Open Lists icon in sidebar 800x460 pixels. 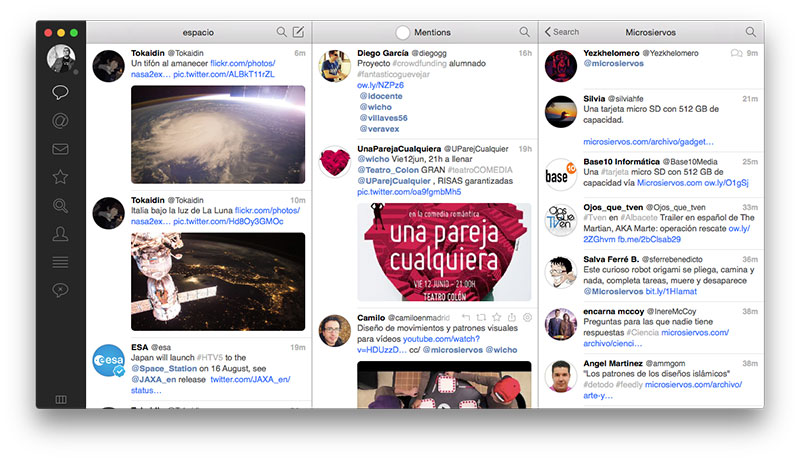click(60, 262)
